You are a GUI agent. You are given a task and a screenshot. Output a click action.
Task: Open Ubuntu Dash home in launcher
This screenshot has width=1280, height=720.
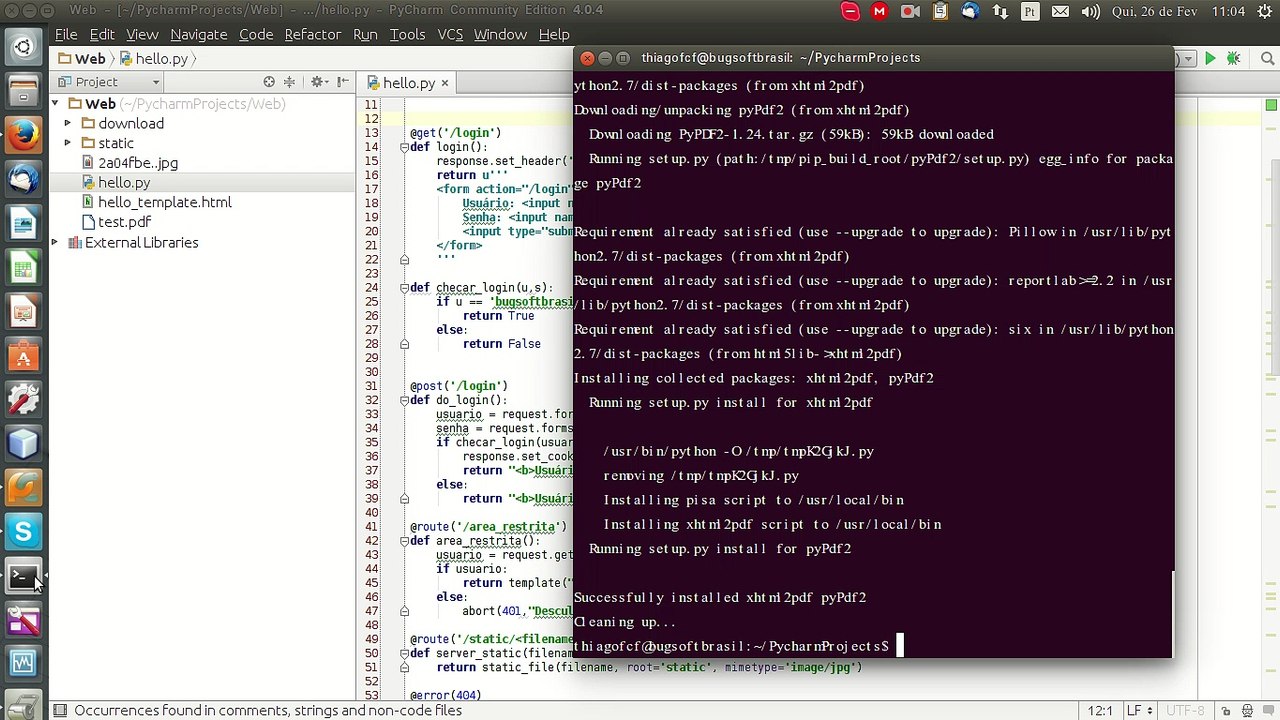click(23, 46)
